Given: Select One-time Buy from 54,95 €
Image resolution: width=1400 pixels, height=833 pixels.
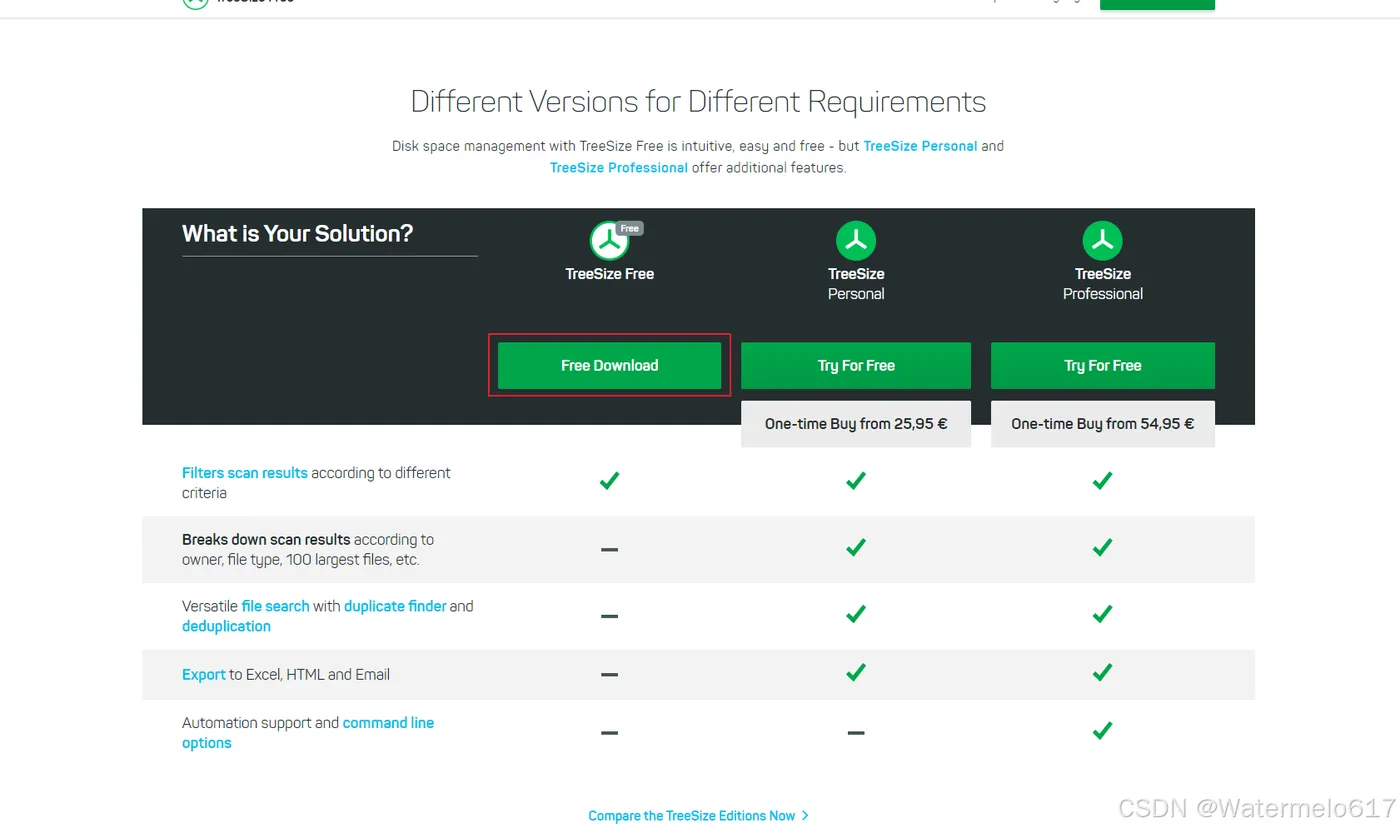Looking at the screenshot, I should pyautogui.click(x=1103, y=424).
